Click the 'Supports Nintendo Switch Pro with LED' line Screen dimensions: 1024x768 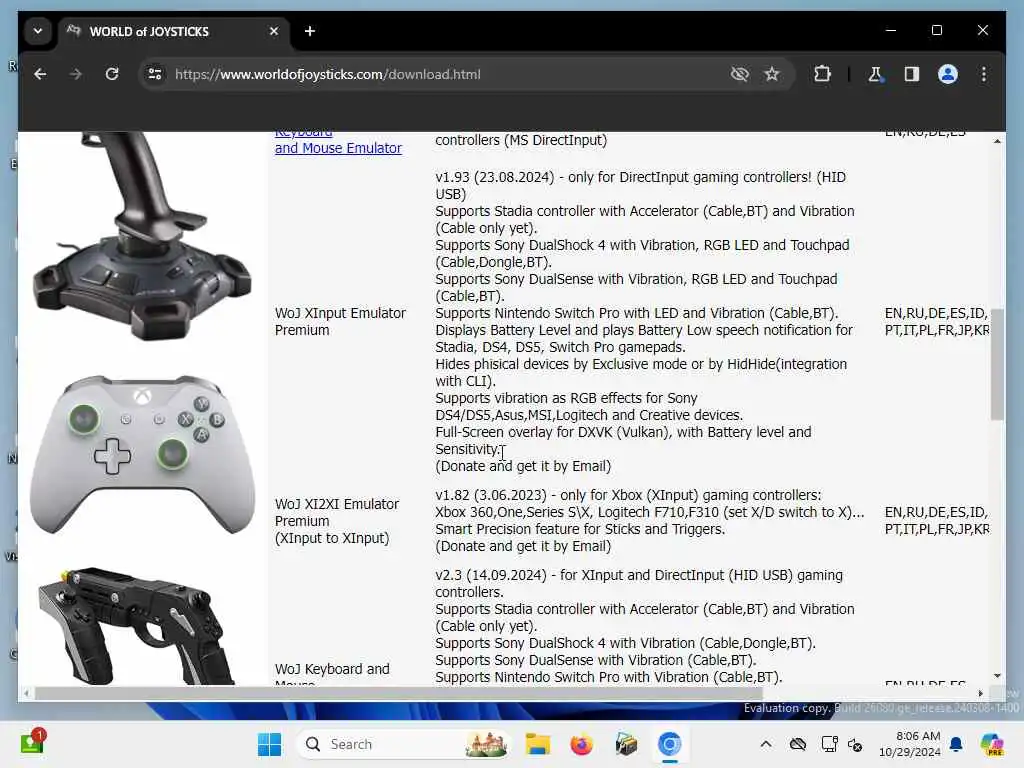[x=637, y=313]
